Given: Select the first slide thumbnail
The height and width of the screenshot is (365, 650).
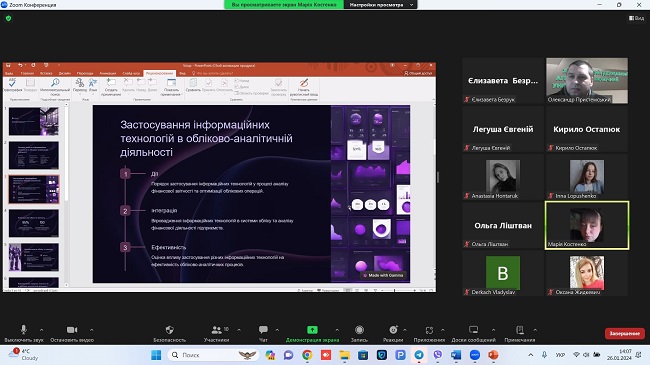Looking at the screenshot, I should (x=34, y=121).
